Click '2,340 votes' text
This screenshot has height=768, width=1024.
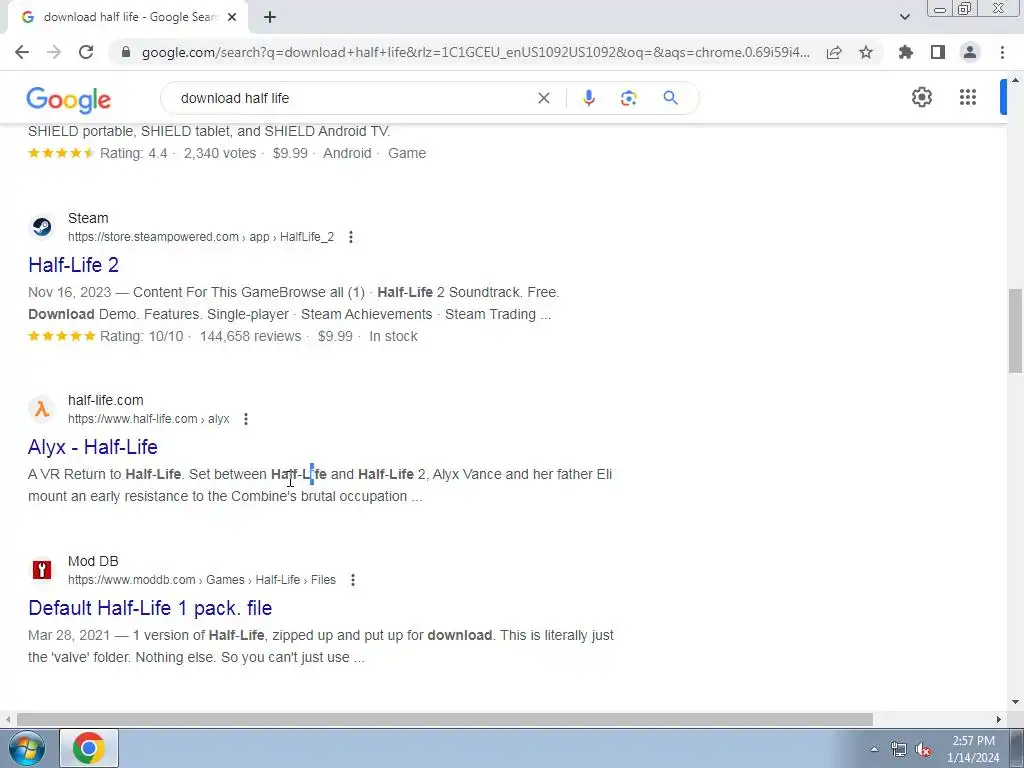[x=219, y=153]
